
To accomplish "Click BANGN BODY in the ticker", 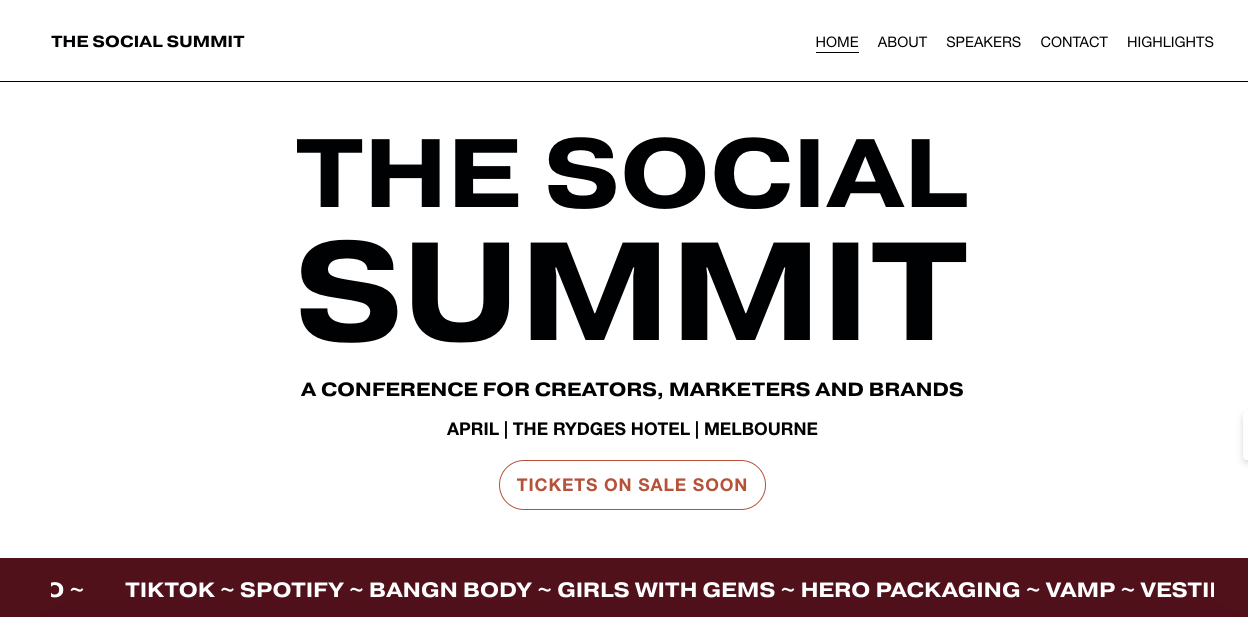I will [x=450, y=589].
